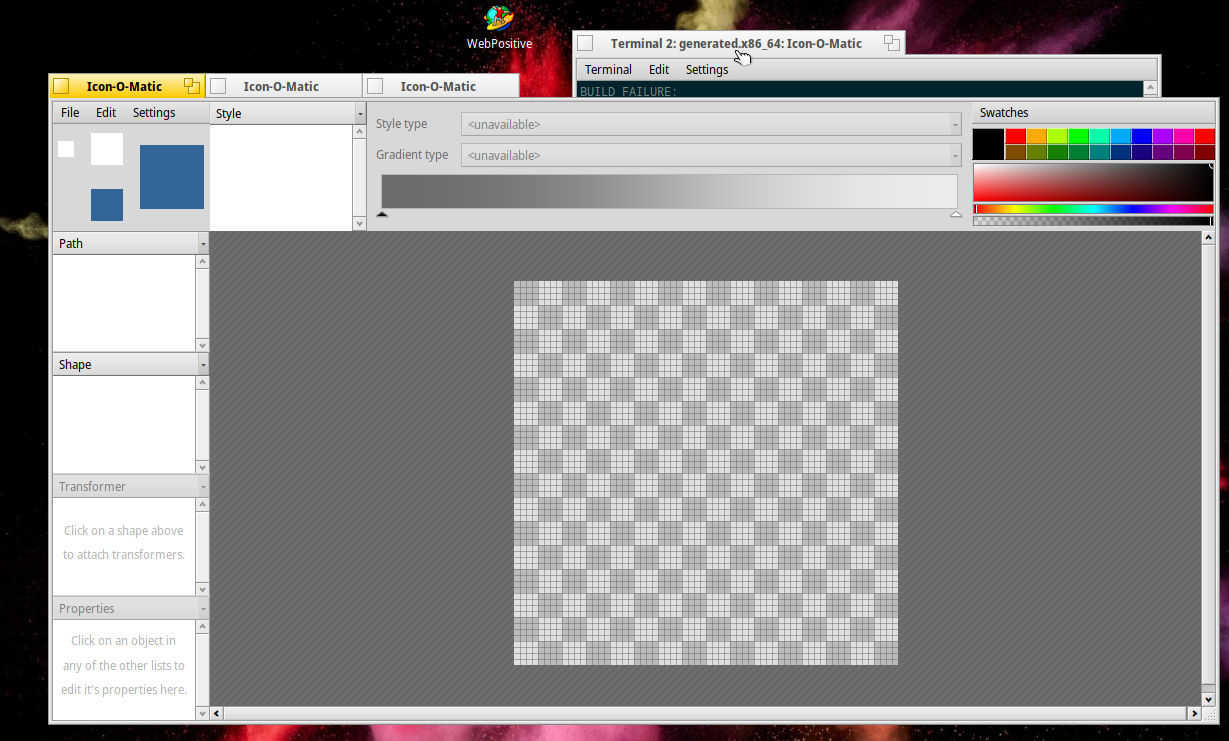This screenshot has width=1229, height=741.
Task: Open the File menu in Icon-O-Matic
Action: pos(70,113)
